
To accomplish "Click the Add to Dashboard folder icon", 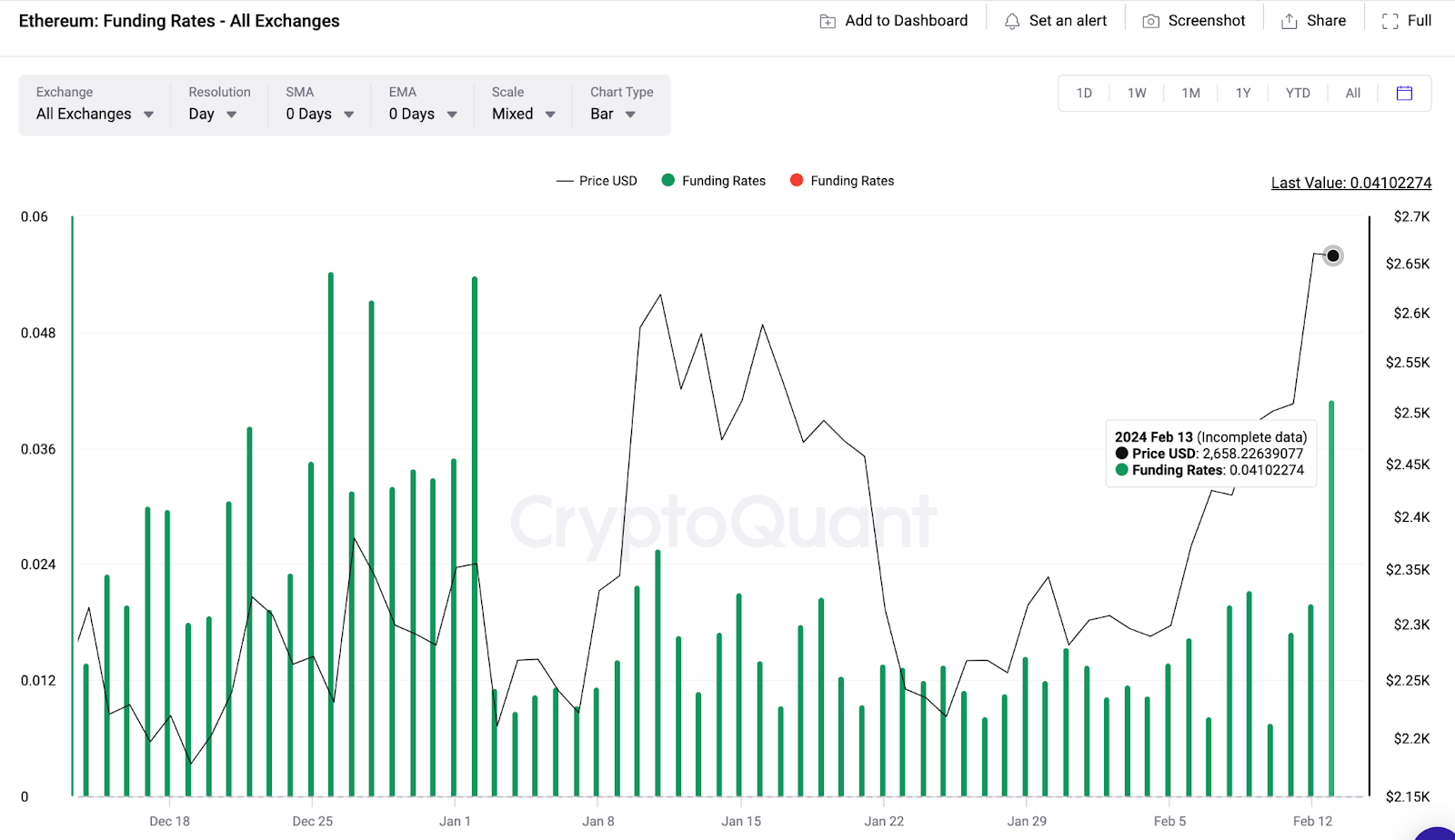I will (x=828, y=21).
